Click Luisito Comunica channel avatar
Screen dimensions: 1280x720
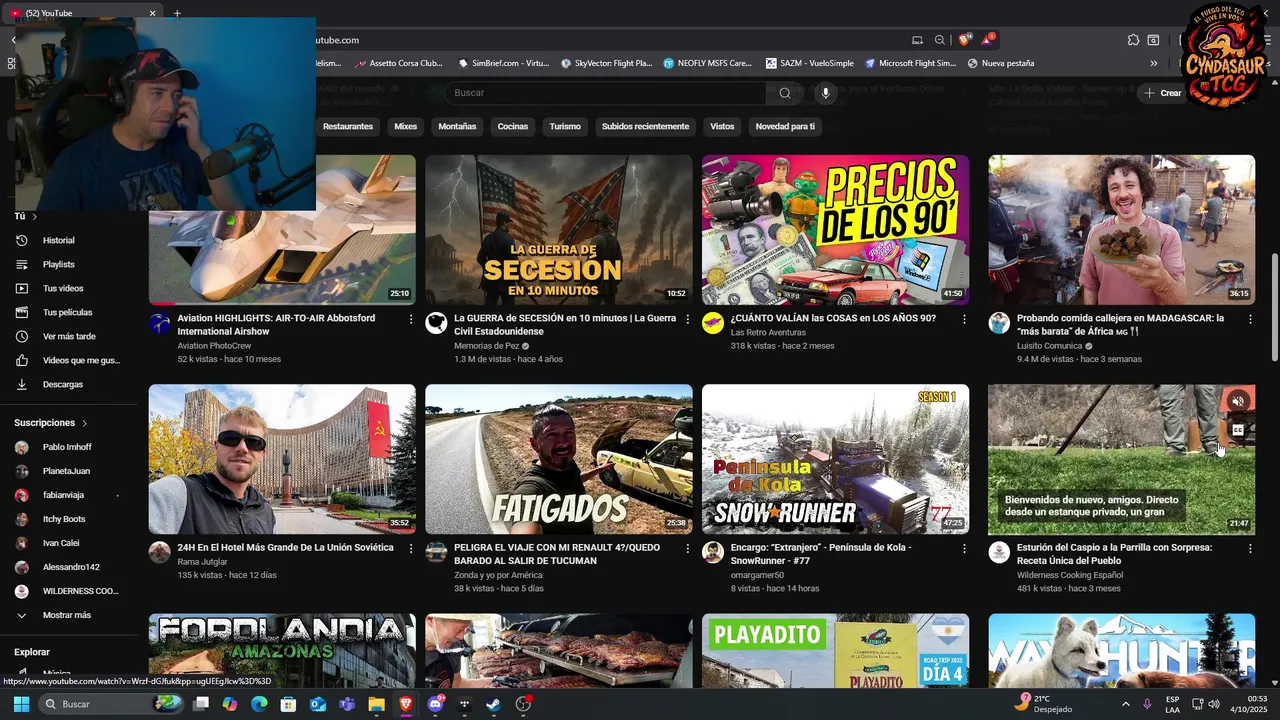999,323
